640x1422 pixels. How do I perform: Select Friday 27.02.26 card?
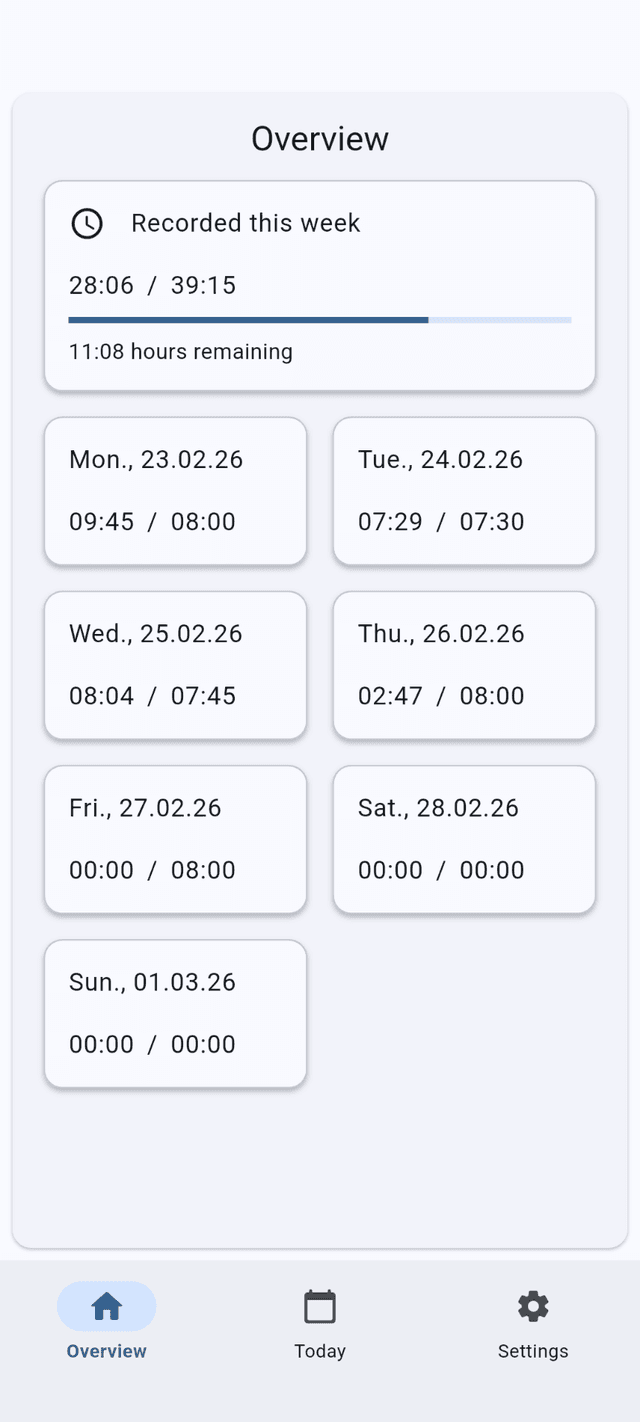click(x=175, y=839)
